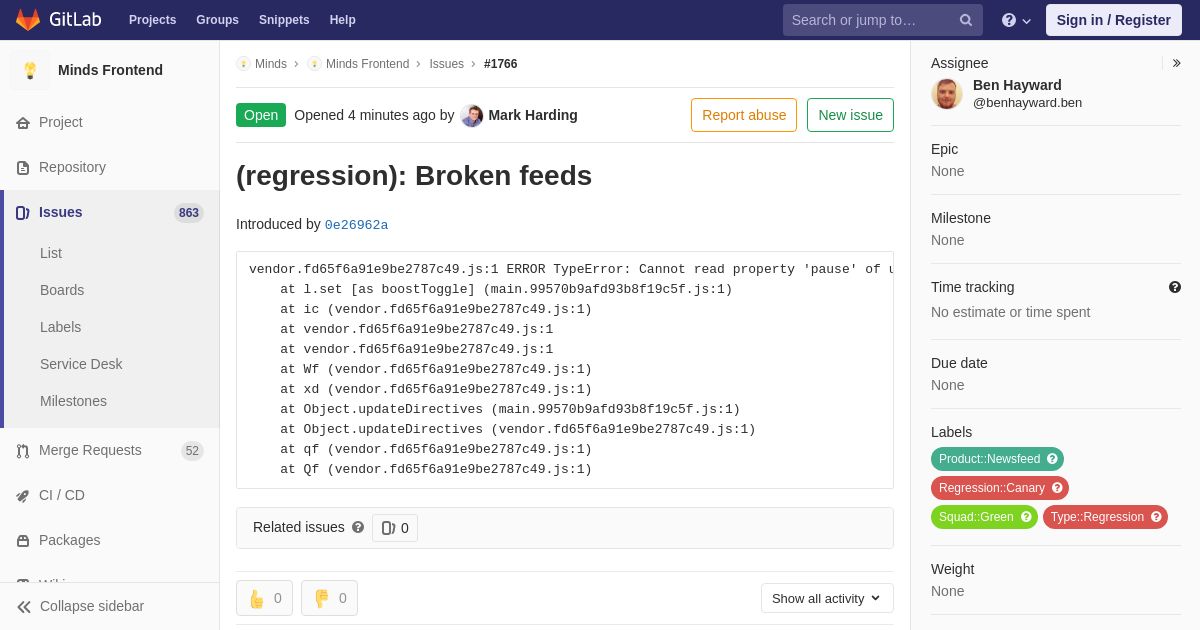This screenshot has width=1200, height=630.
Task: Open the Help question-mark dropdown
Action: [1016, 20]
